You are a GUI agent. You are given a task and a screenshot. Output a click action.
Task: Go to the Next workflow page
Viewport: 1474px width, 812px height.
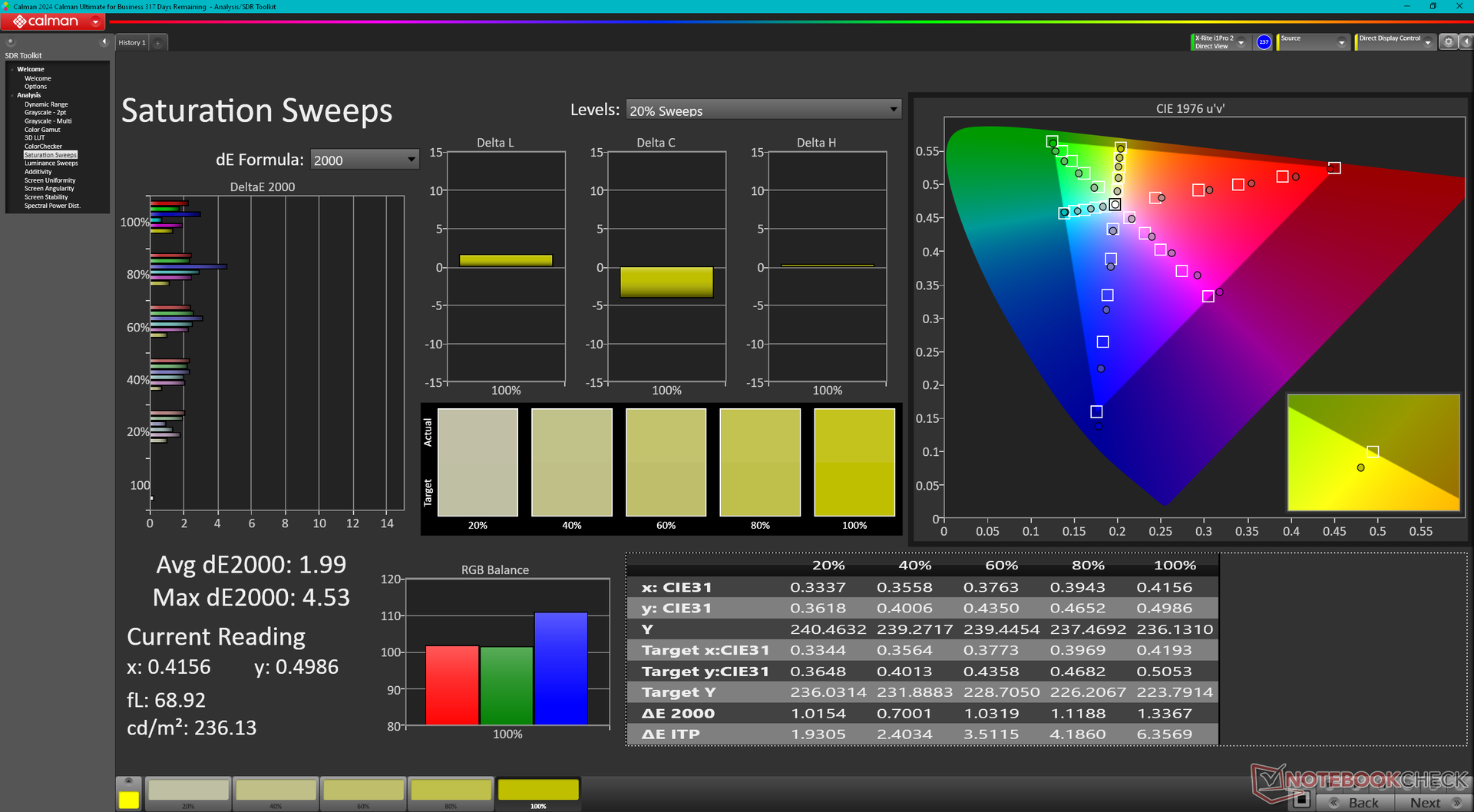pyautogui.click(x=1433, y=802)
